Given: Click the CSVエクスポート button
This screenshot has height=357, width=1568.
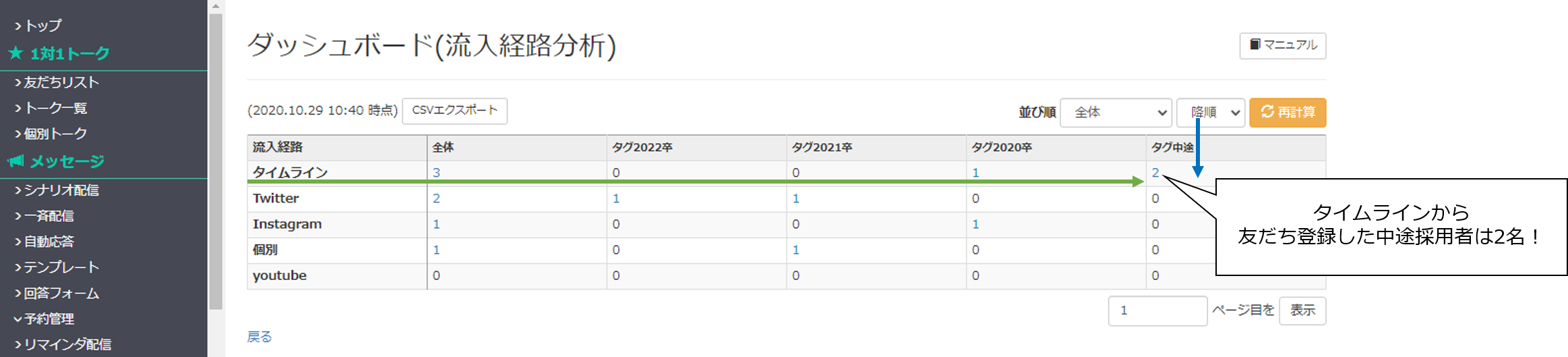Looking at the screenshot, I should 455,111.
